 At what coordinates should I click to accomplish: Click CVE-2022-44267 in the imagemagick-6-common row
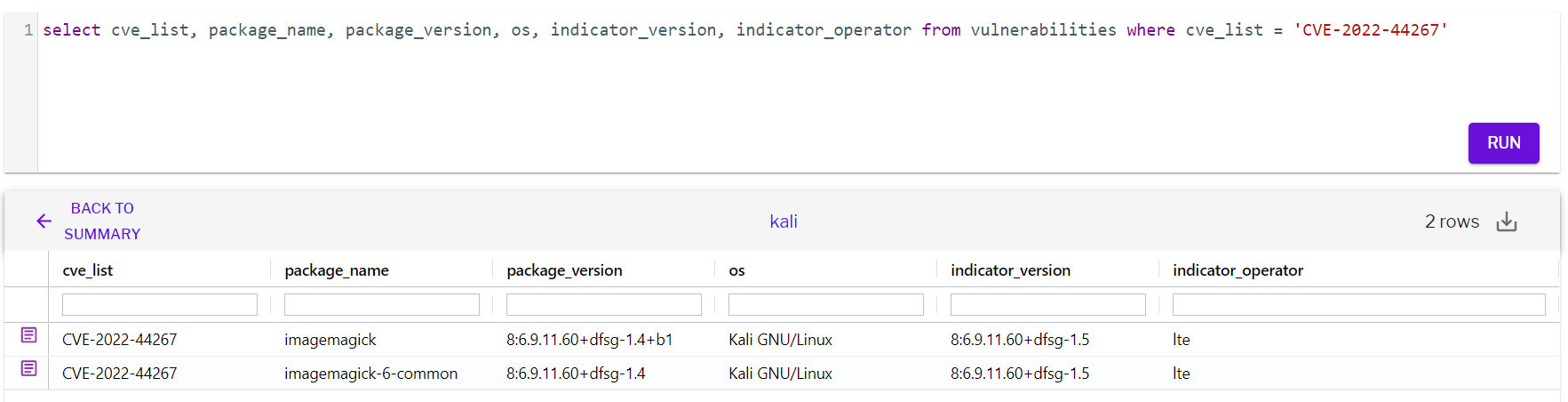click(x=119, y=374)
